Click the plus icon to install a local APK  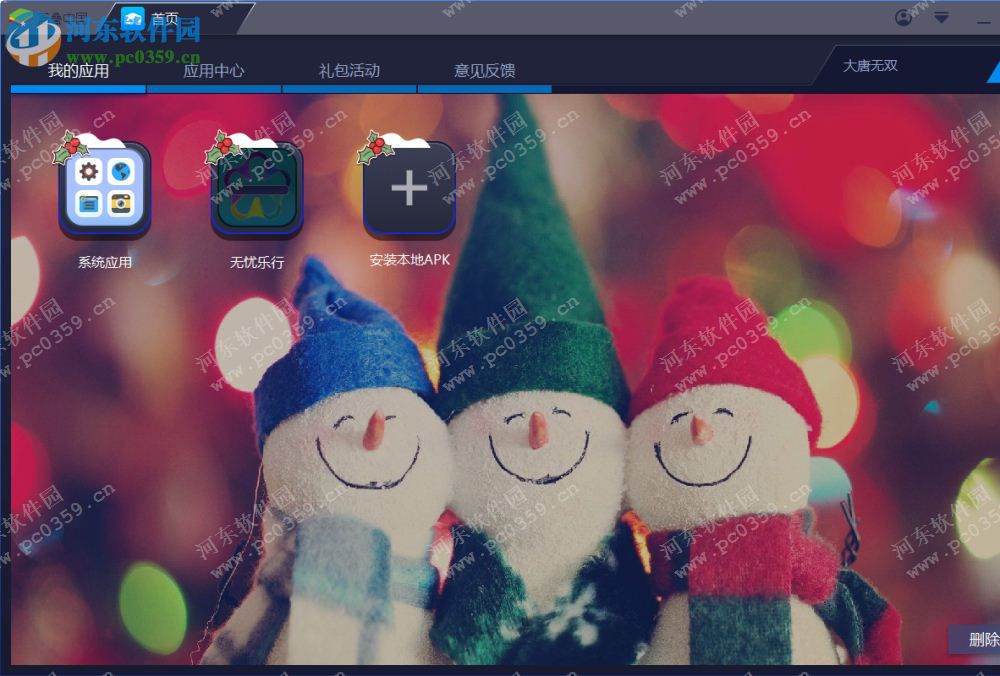coord(410,190)
